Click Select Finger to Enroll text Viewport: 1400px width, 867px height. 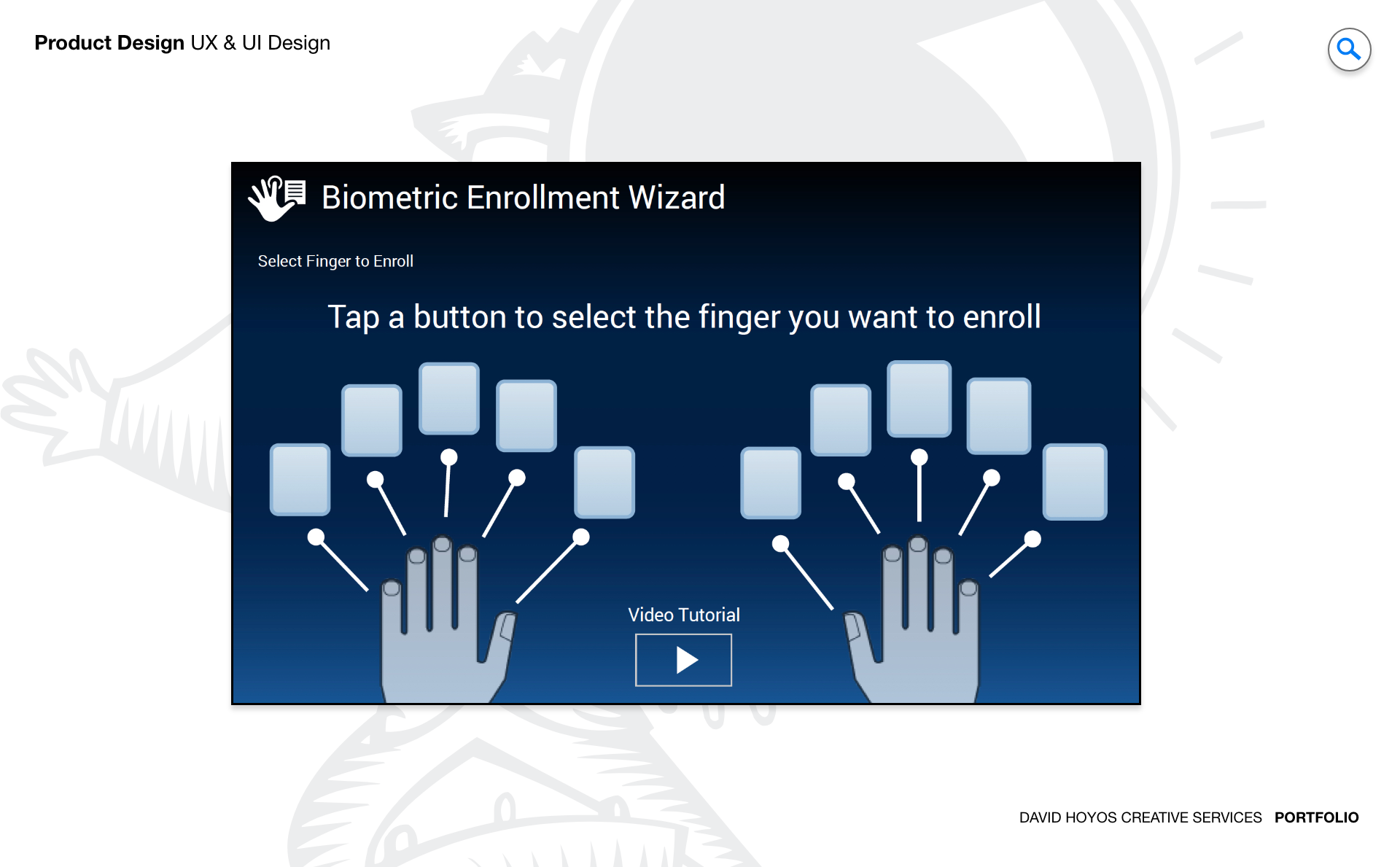tap(335, 261)
